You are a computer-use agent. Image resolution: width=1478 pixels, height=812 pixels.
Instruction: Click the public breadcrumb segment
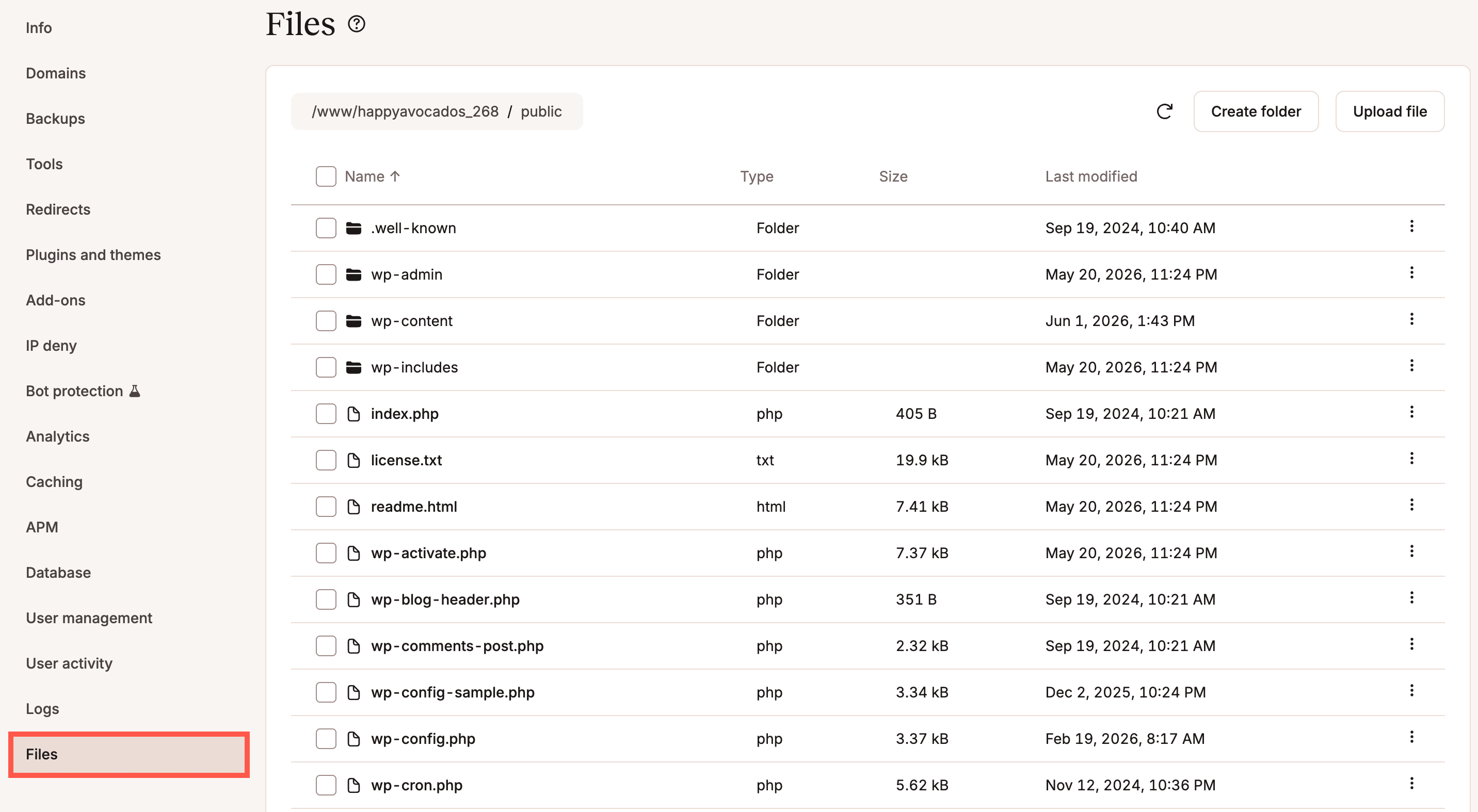tap(541, 111)
